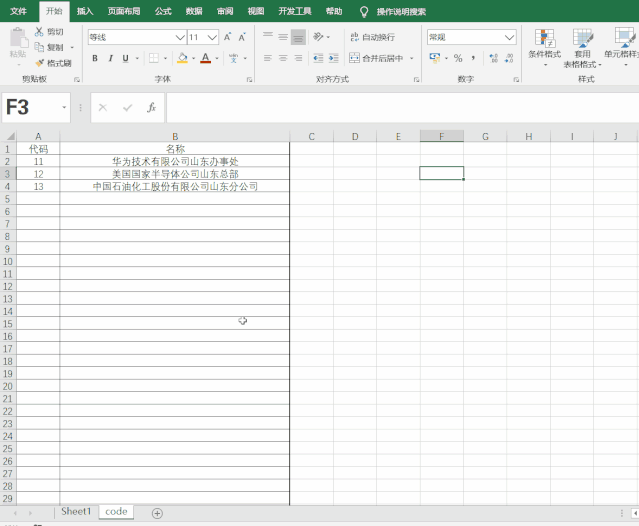Toggle Italic formatting
The width and height of the screenshot is (639, 526).
[x=110, y=58]
